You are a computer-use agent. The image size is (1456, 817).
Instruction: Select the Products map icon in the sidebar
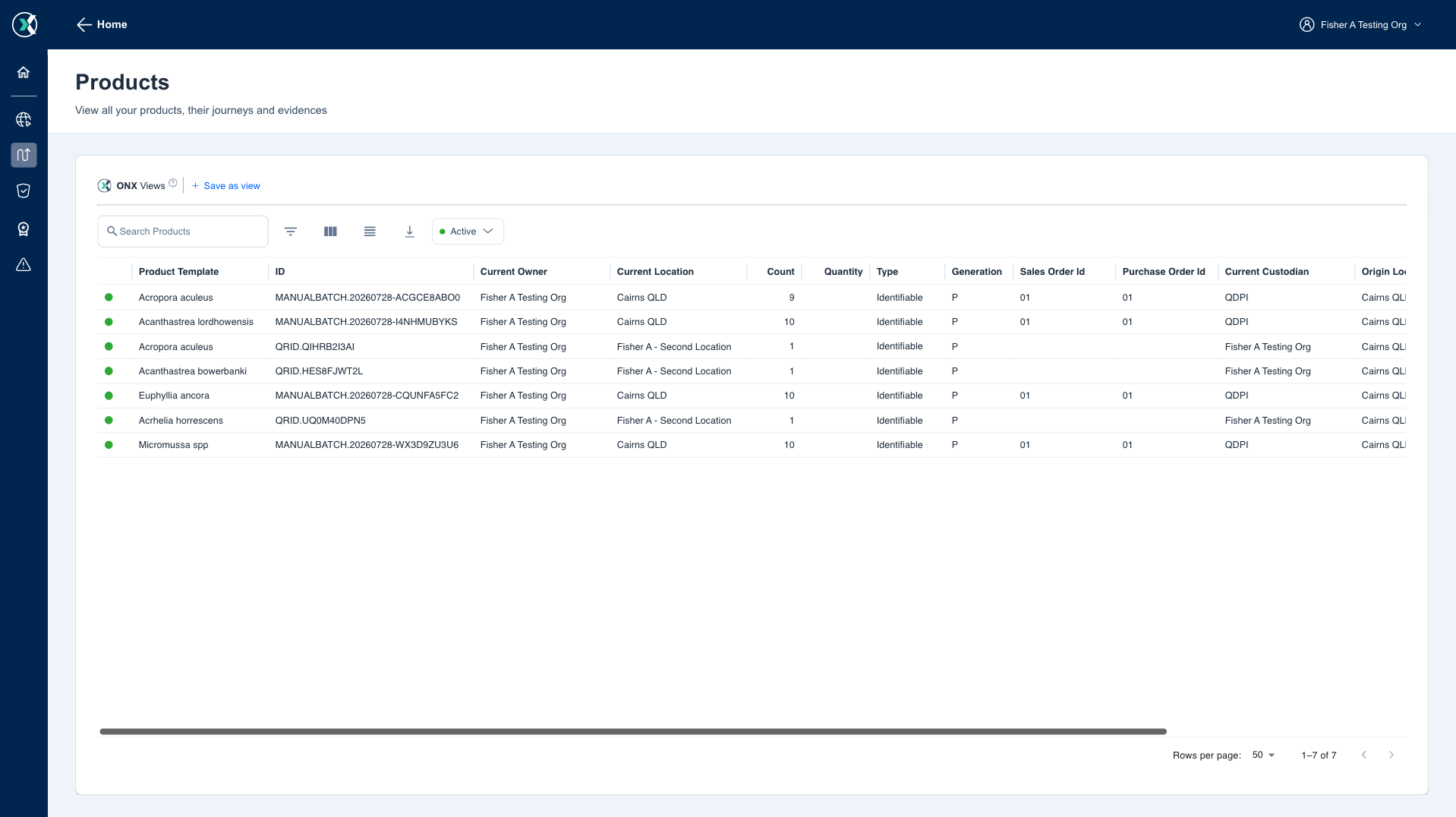tap(24, 155)
